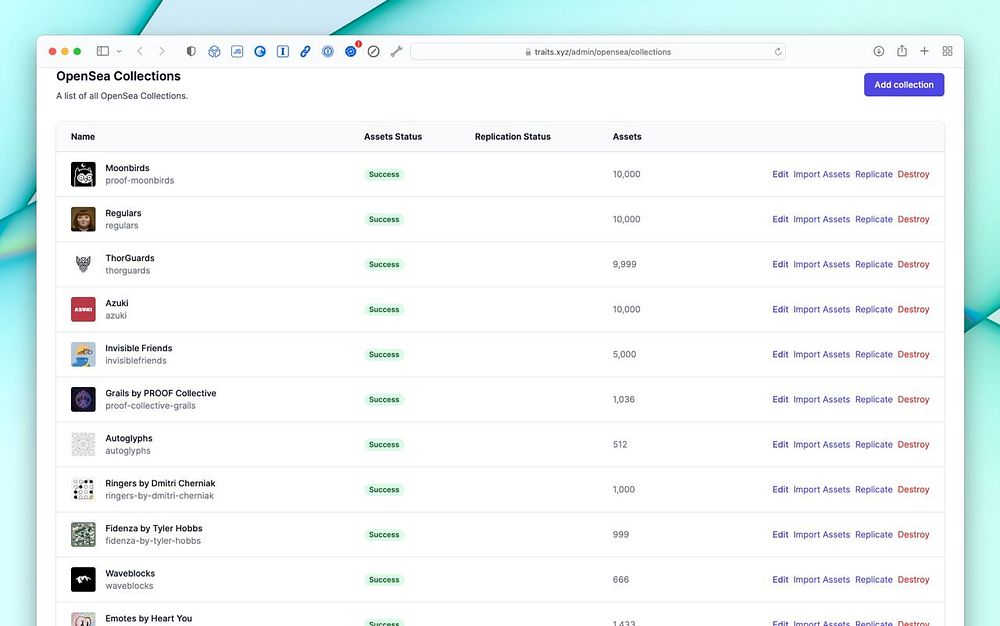Click the 9,999 assets count
The width and height of the screenshot is (1000, 626).
coord(624,264)
